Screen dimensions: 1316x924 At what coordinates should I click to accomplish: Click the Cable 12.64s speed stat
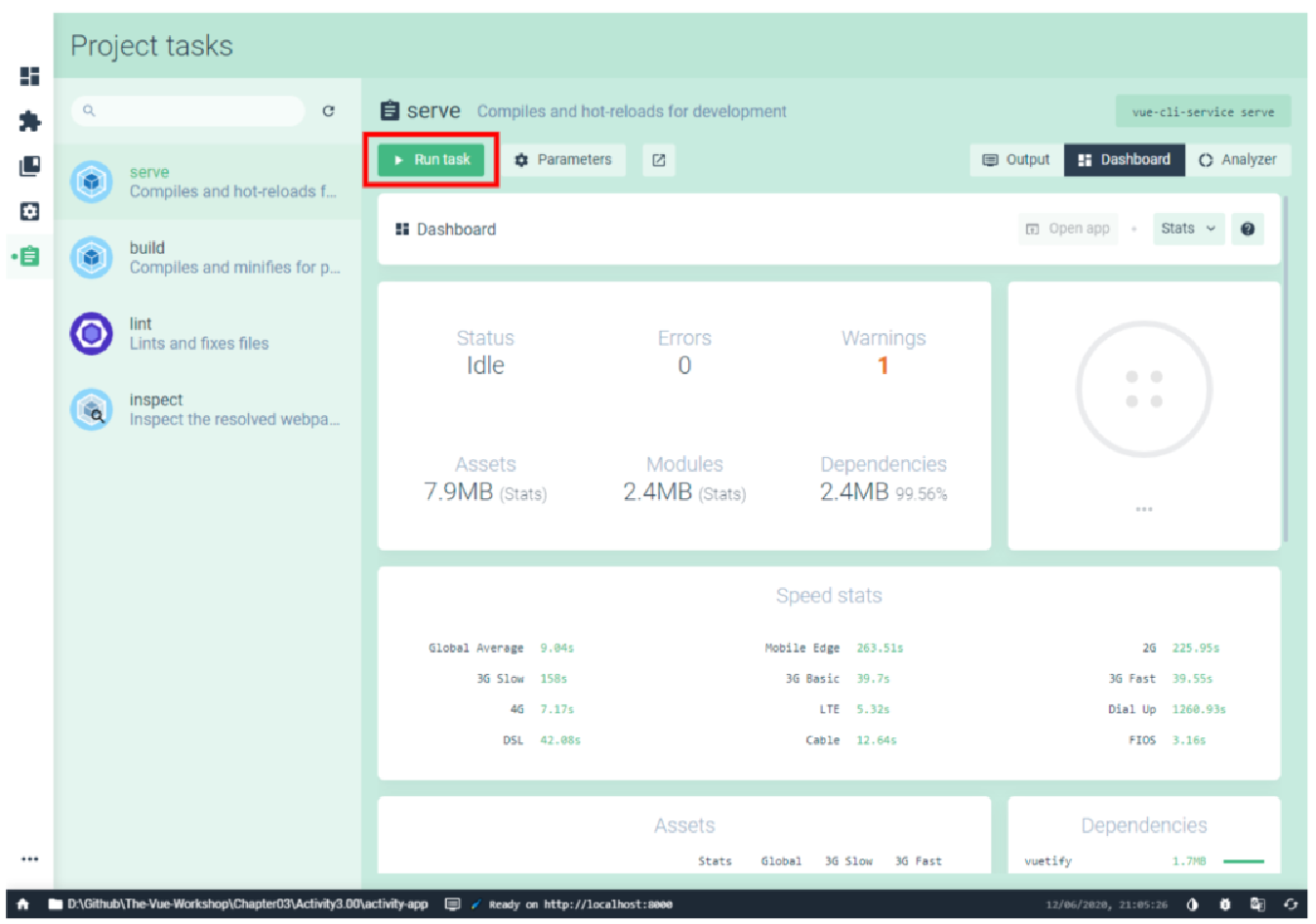click(850, 741)
